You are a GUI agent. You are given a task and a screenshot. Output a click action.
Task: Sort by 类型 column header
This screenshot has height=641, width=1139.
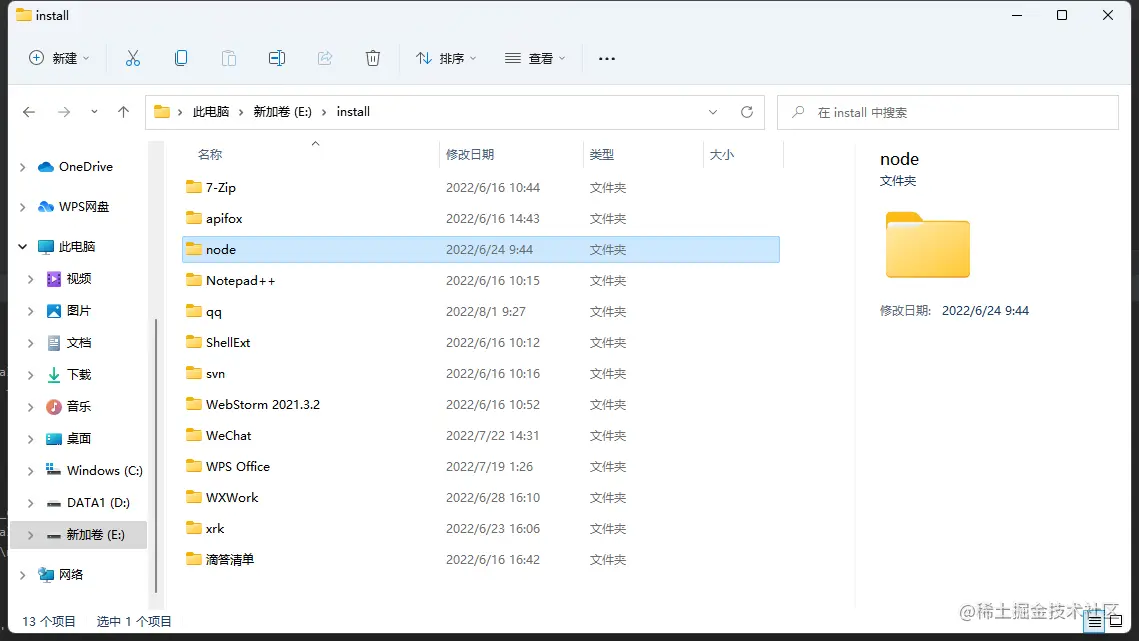pyautogui.click(x=601, y=154)
